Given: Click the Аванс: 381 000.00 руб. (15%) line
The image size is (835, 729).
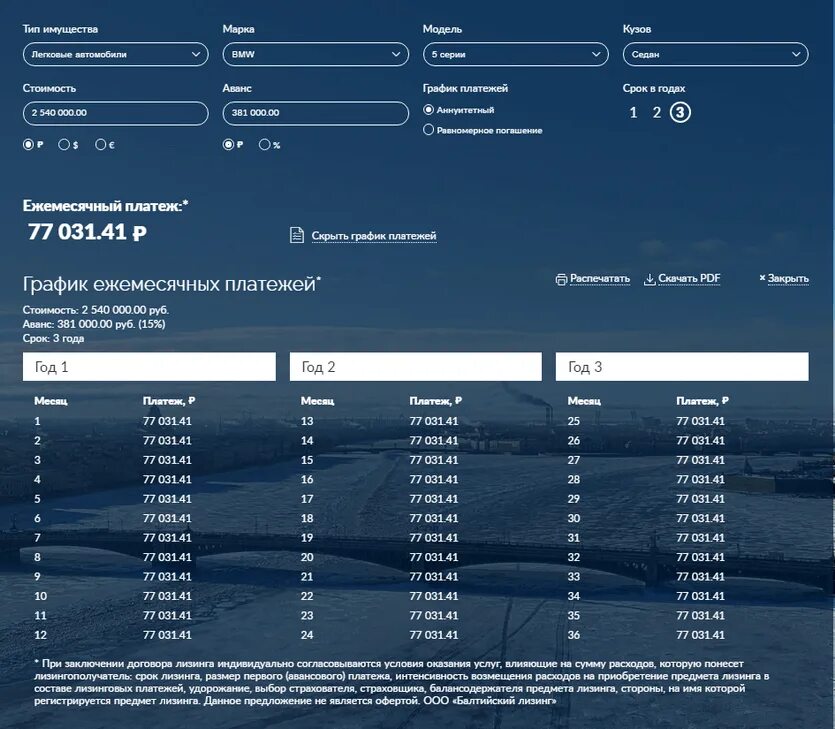Looking at the screenshot, I should [x=94, y=324].
